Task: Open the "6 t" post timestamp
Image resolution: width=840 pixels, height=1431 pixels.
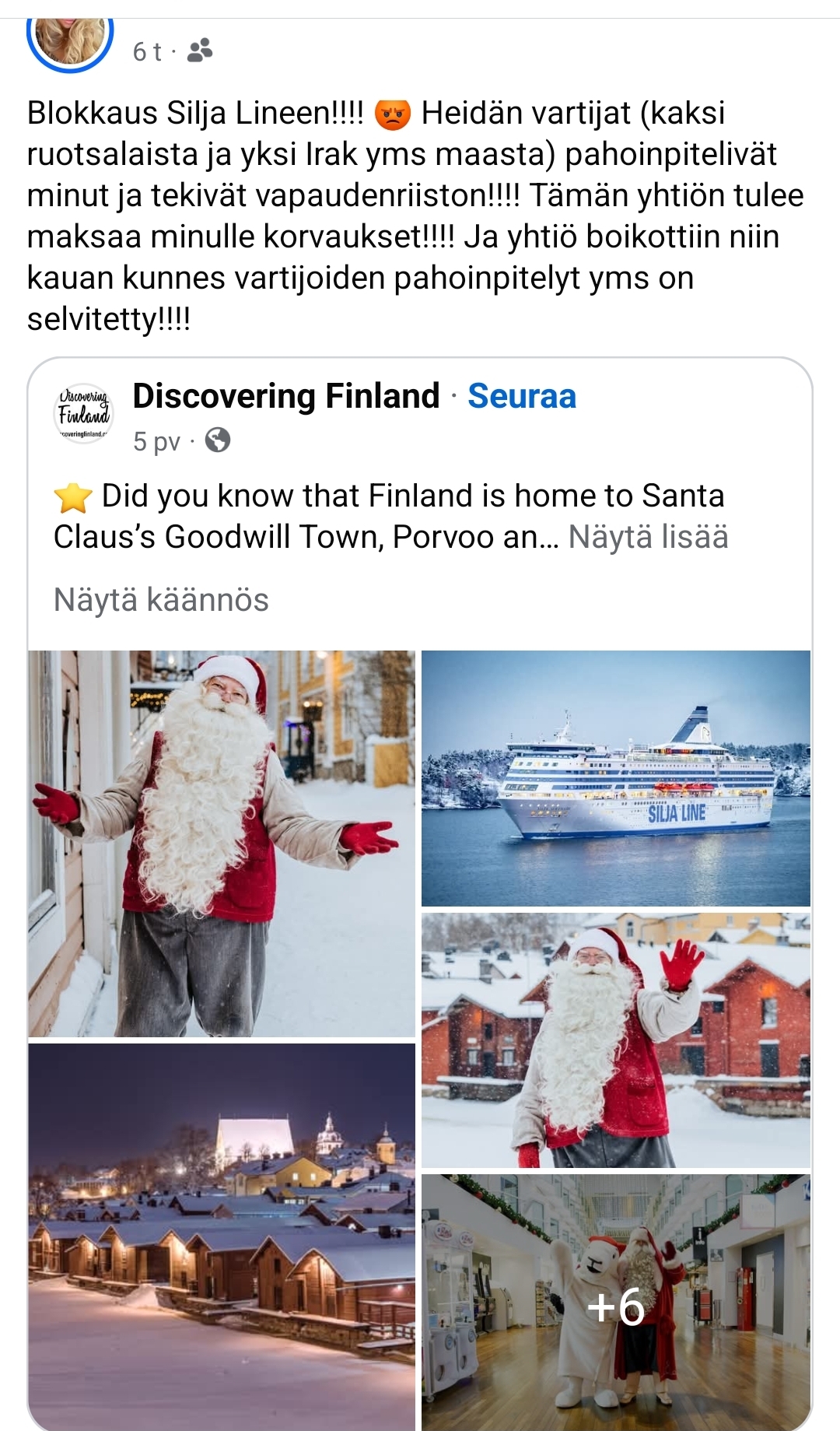Action: pyautogui.click(x=147, y=51)
